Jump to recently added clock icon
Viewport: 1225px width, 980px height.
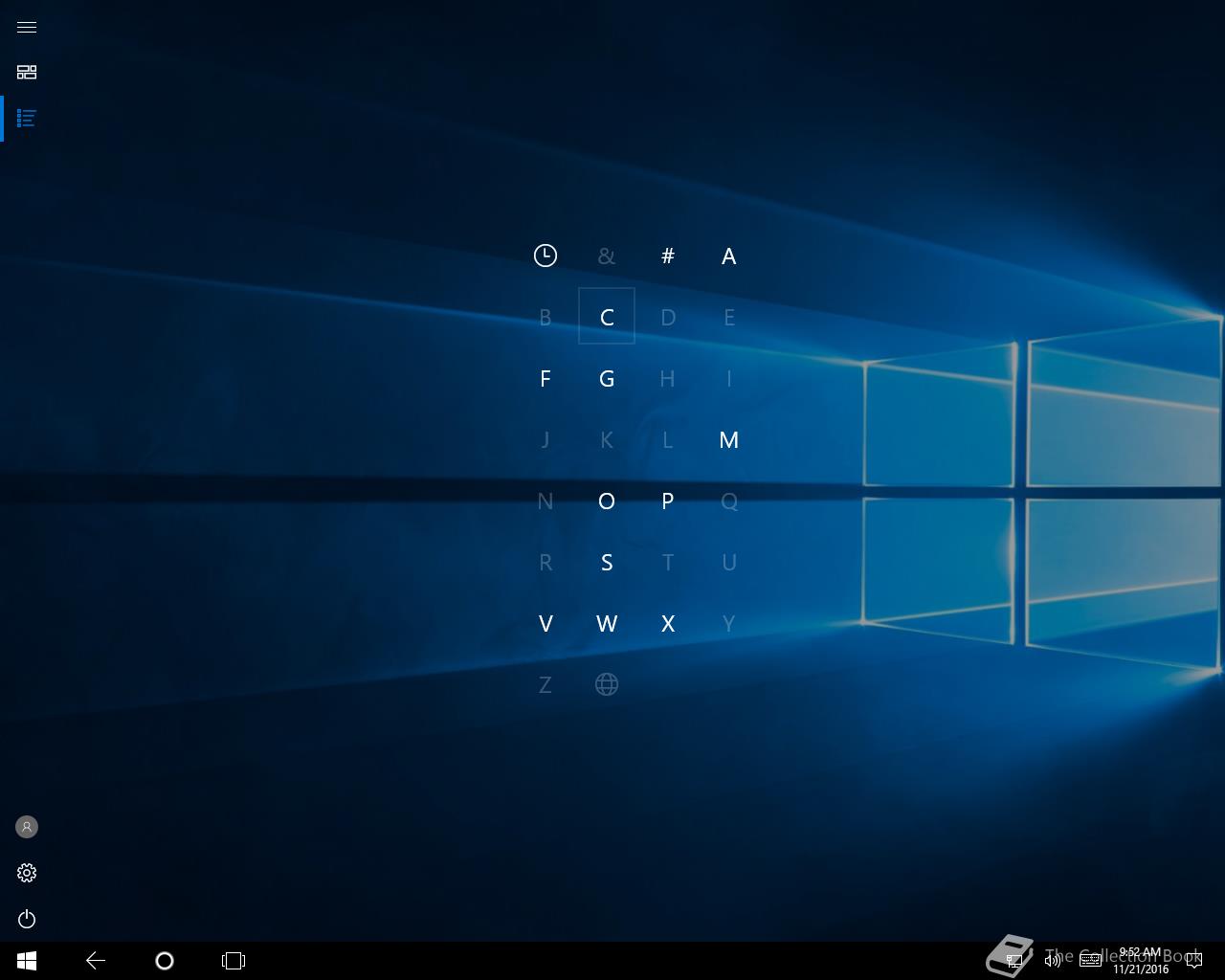(546, 256)
